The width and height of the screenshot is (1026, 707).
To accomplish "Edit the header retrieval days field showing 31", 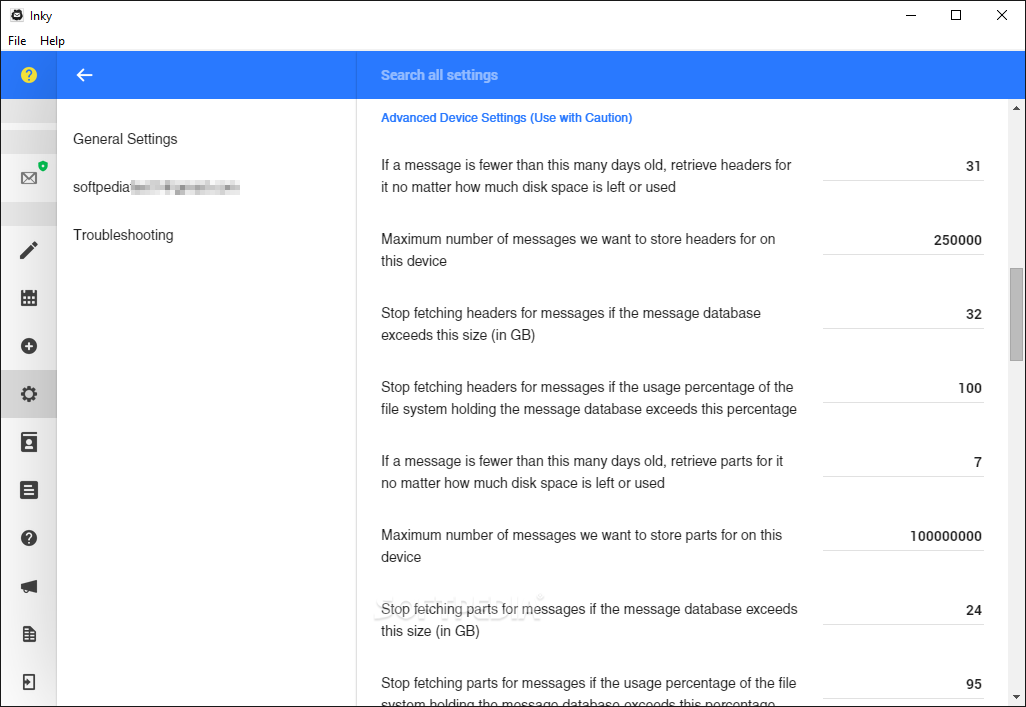I will tap(903, 166).
